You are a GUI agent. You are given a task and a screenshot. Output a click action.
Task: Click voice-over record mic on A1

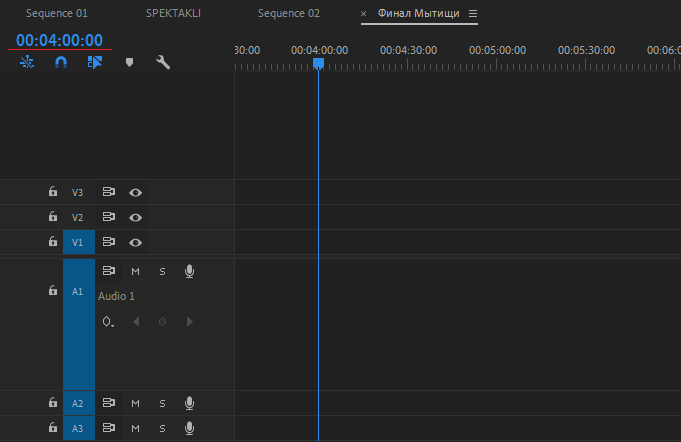(x=189, y=271)
